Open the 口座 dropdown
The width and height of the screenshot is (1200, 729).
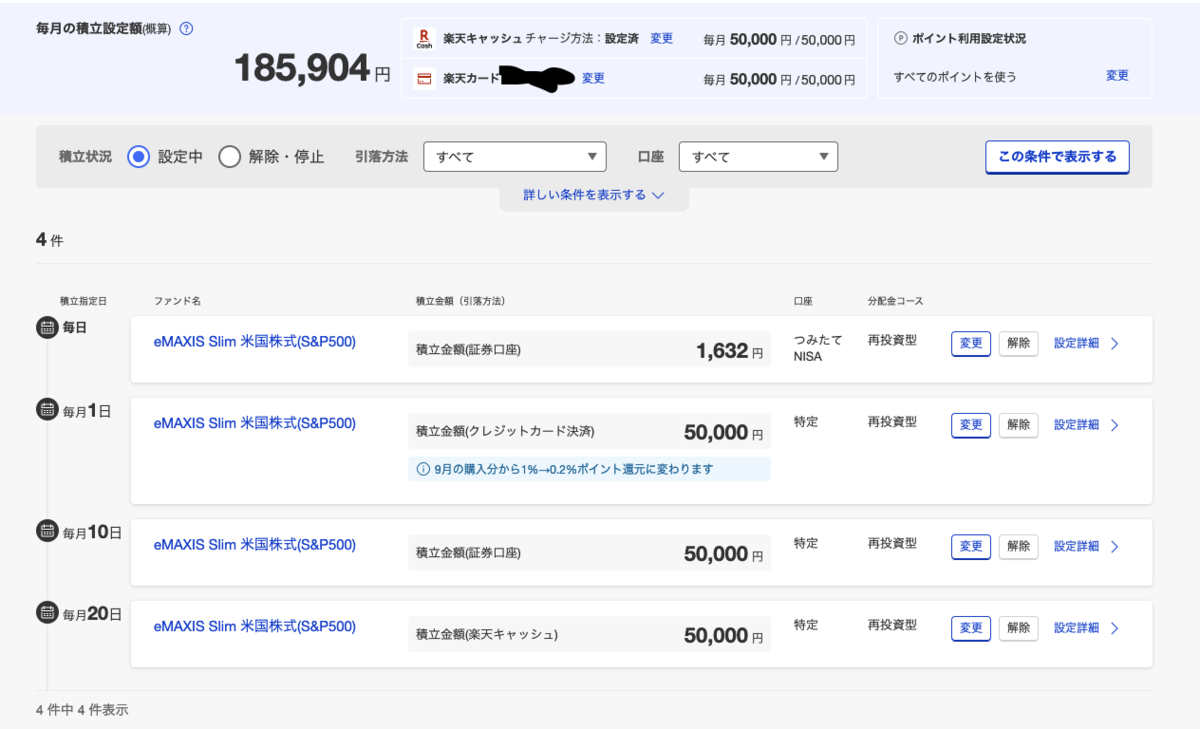pyautogui.click(x=758, y=156)
